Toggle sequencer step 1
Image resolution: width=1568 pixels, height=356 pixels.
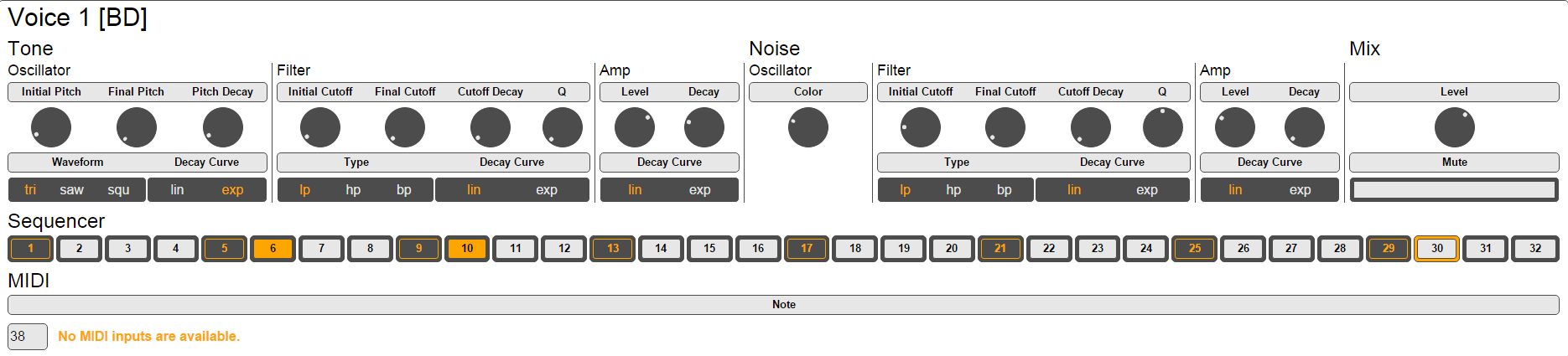tap(31, 249)
